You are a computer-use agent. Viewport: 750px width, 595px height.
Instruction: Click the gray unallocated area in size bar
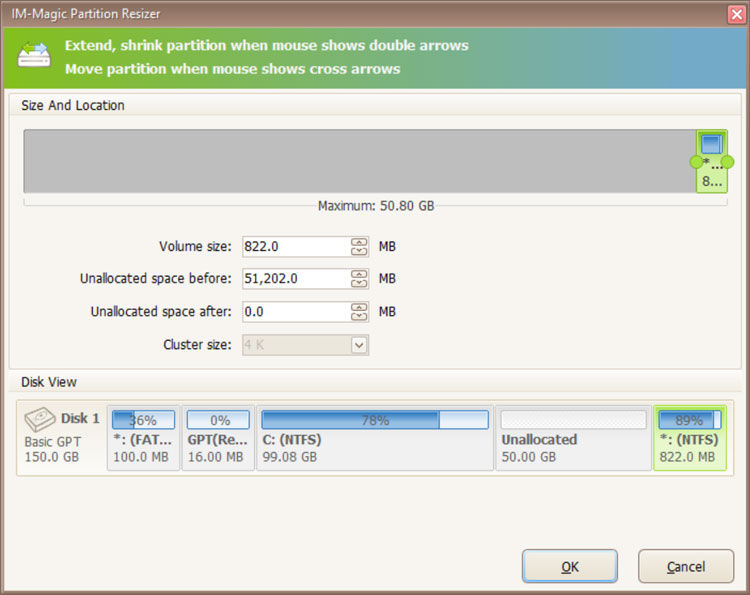[360, 161]
